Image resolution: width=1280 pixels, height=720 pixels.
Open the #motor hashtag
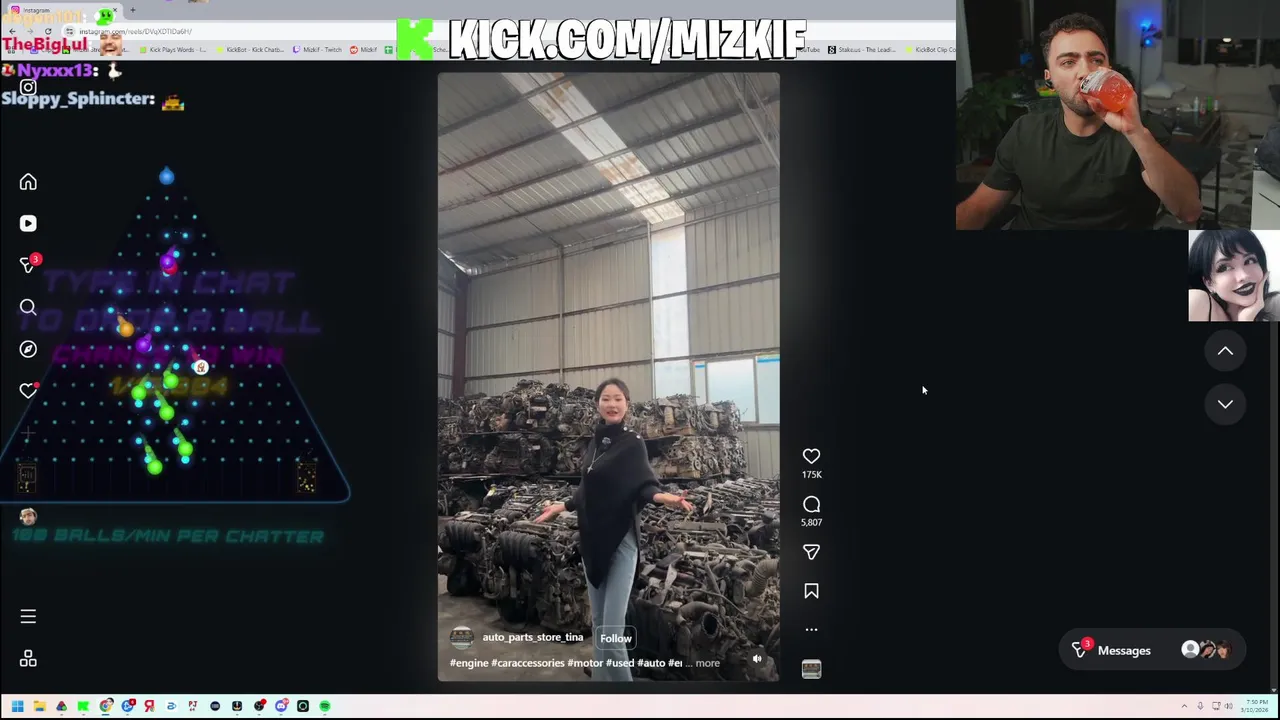pyautogui.click(x=585, y=663)
